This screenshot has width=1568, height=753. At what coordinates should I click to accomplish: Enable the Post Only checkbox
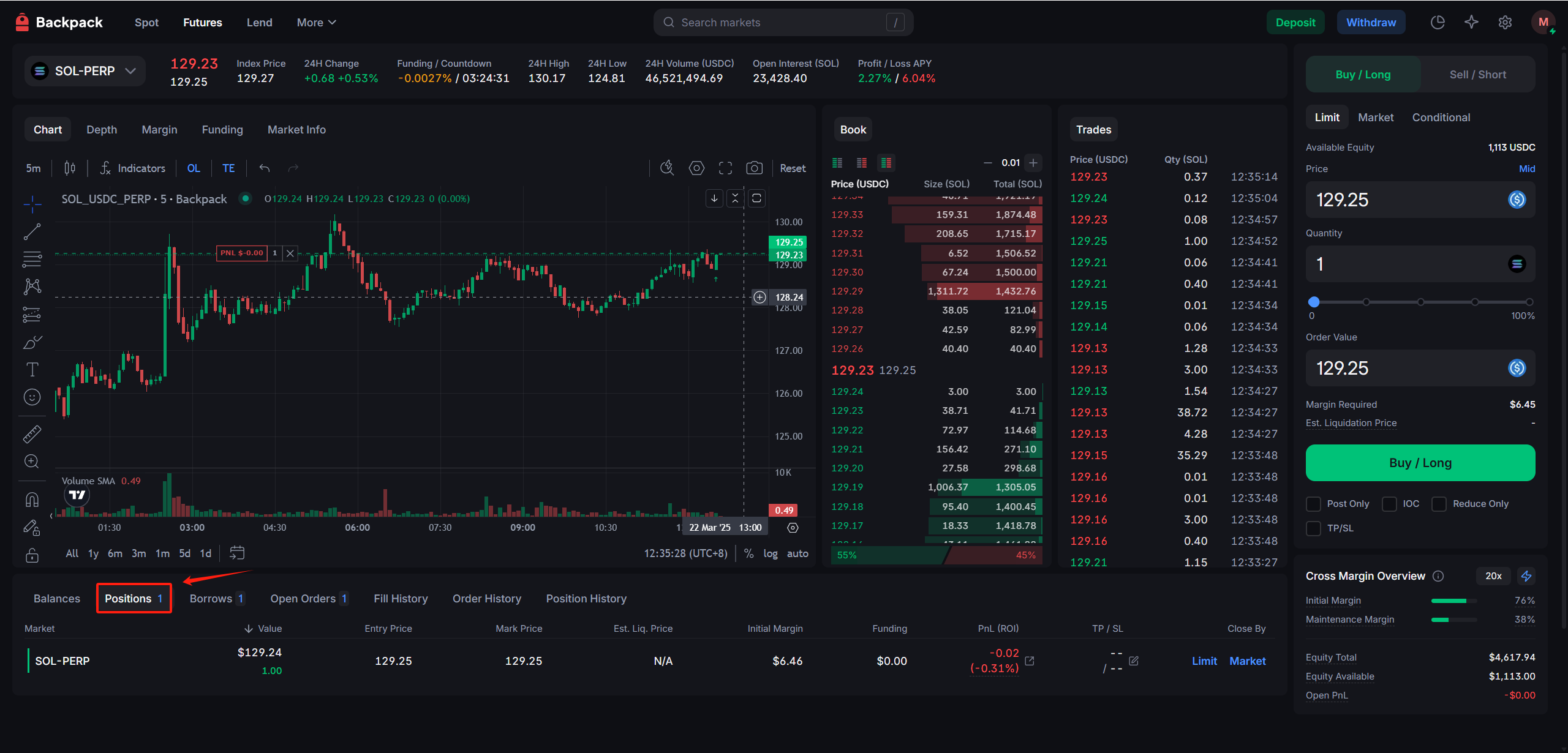[1313, 504]
